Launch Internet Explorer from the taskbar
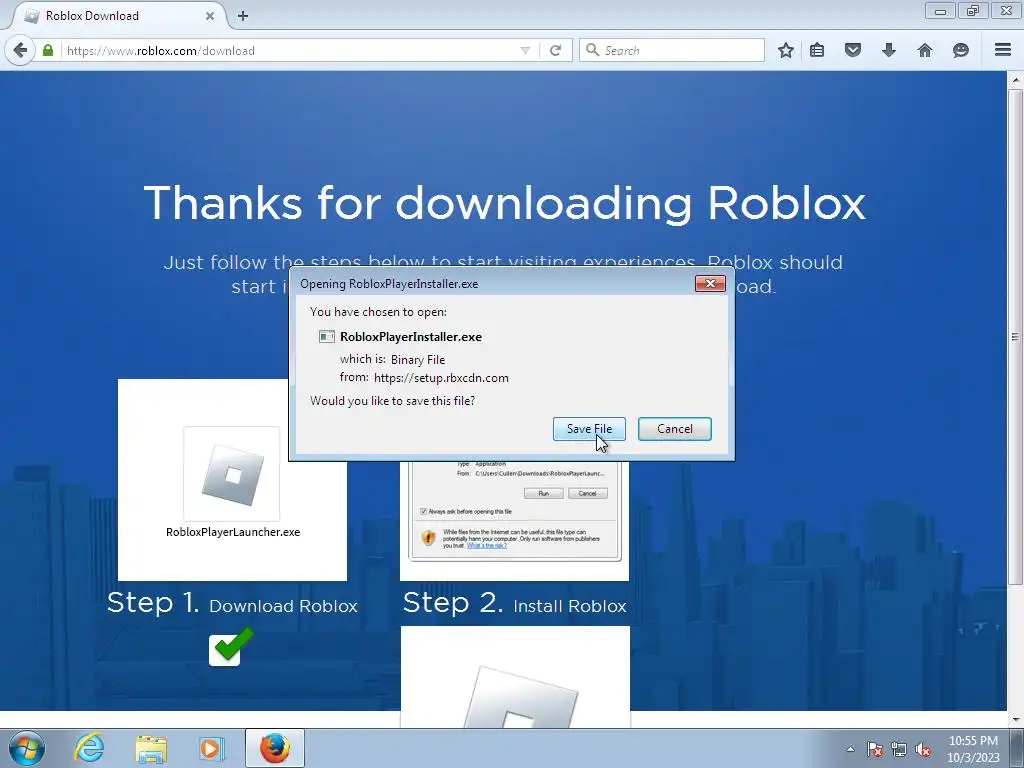 89,748
